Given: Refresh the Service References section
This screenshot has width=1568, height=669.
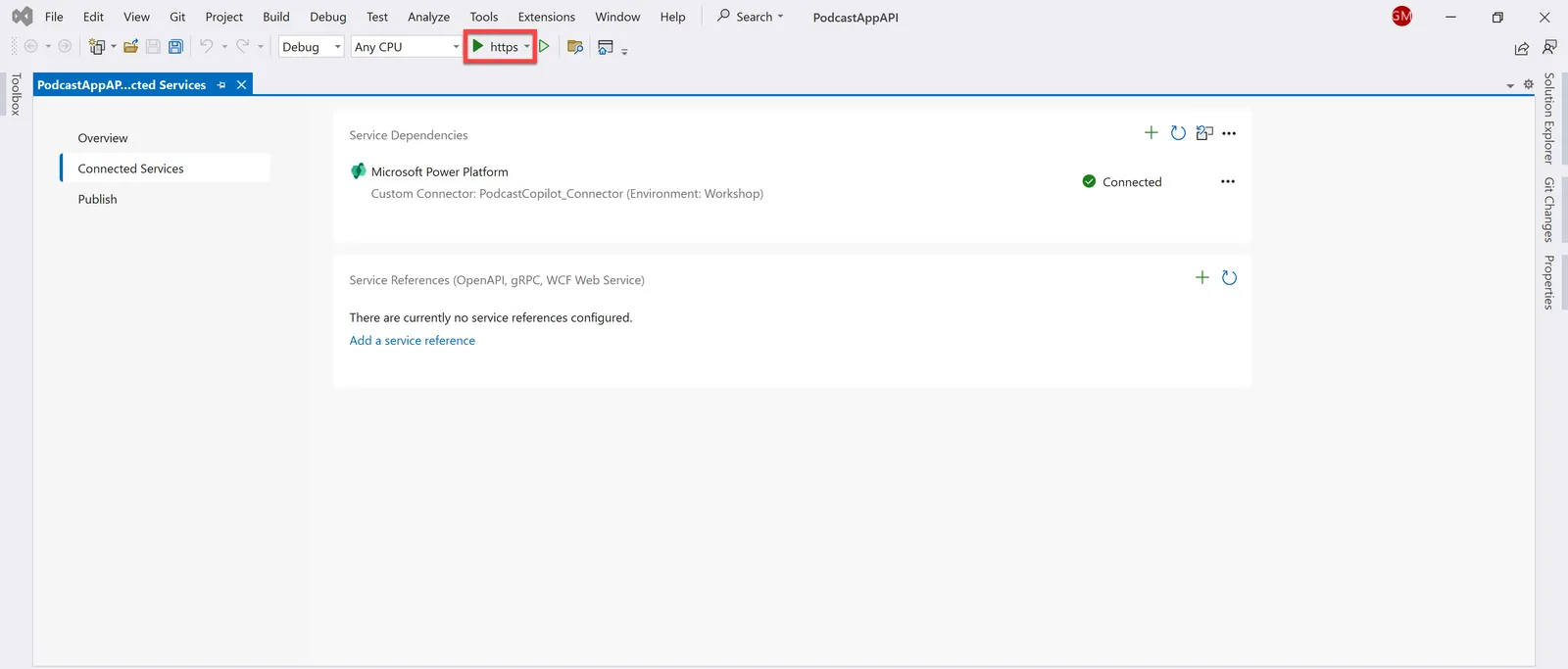Looking at the screenshot, I should click(x=1229, y=277).
